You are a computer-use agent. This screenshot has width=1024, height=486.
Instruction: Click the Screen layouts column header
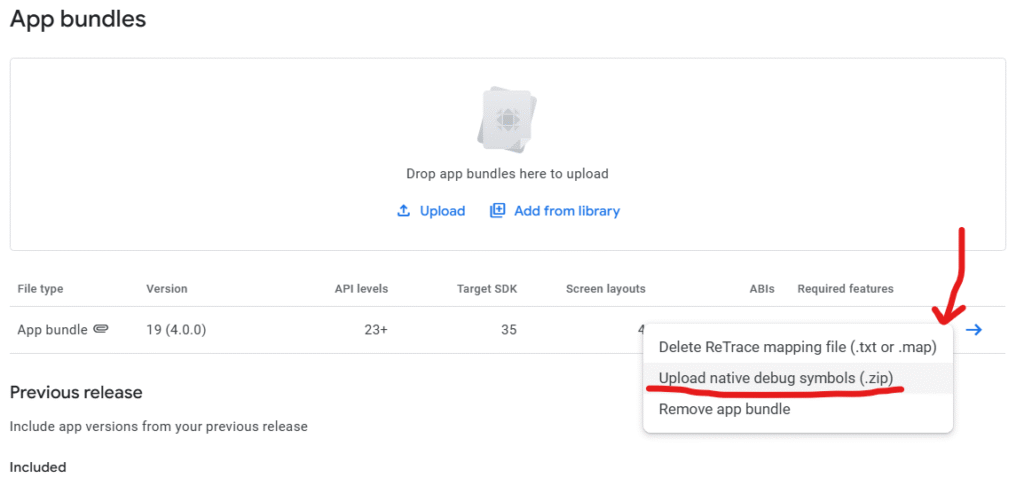(605, 289)
